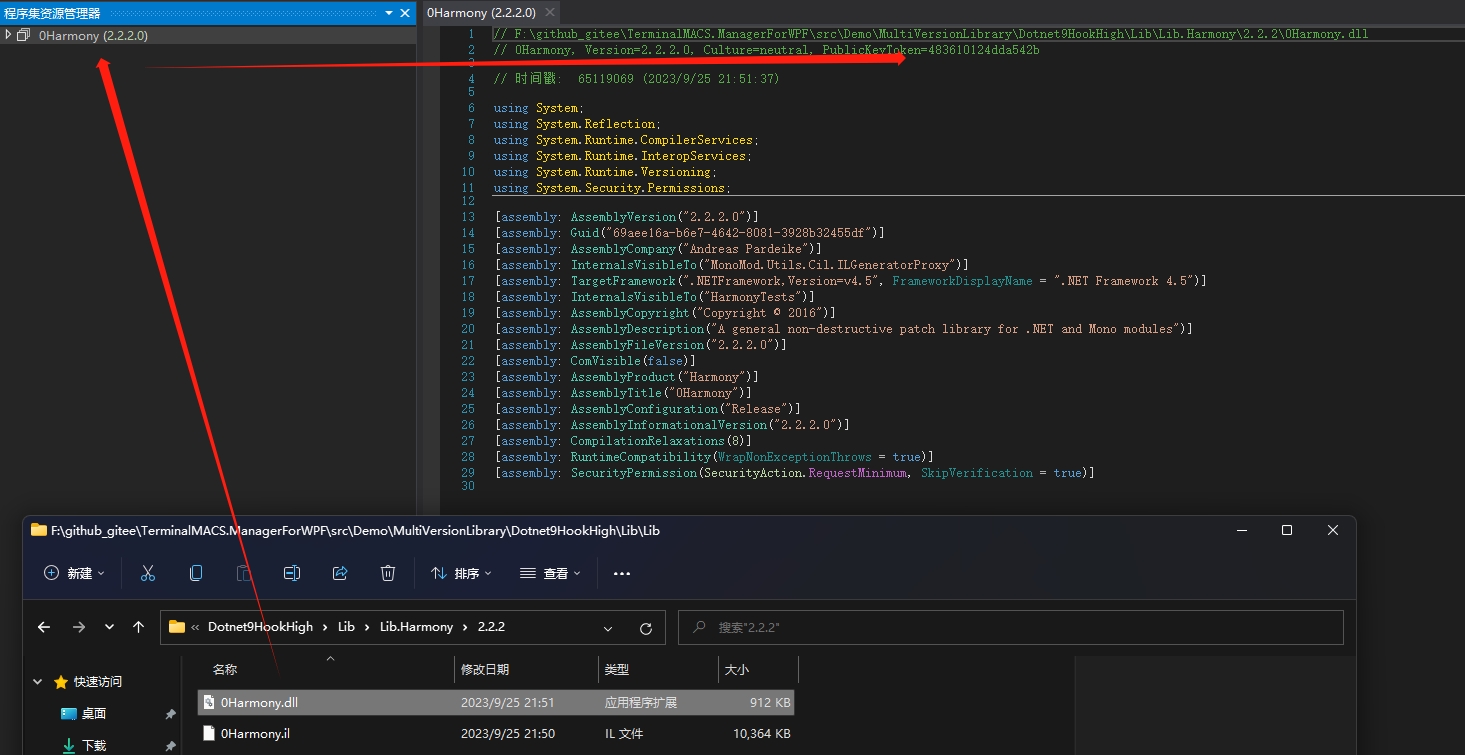
Task: Click the Paste icon in Explorer toolbar
Action: click(x=244, y=573)
